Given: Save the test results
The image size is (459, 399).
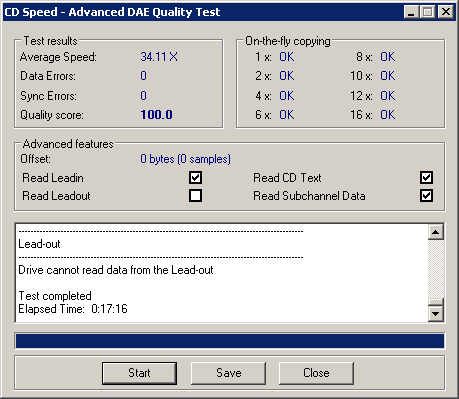Looking at the screenshot, I should coord(228,373).
